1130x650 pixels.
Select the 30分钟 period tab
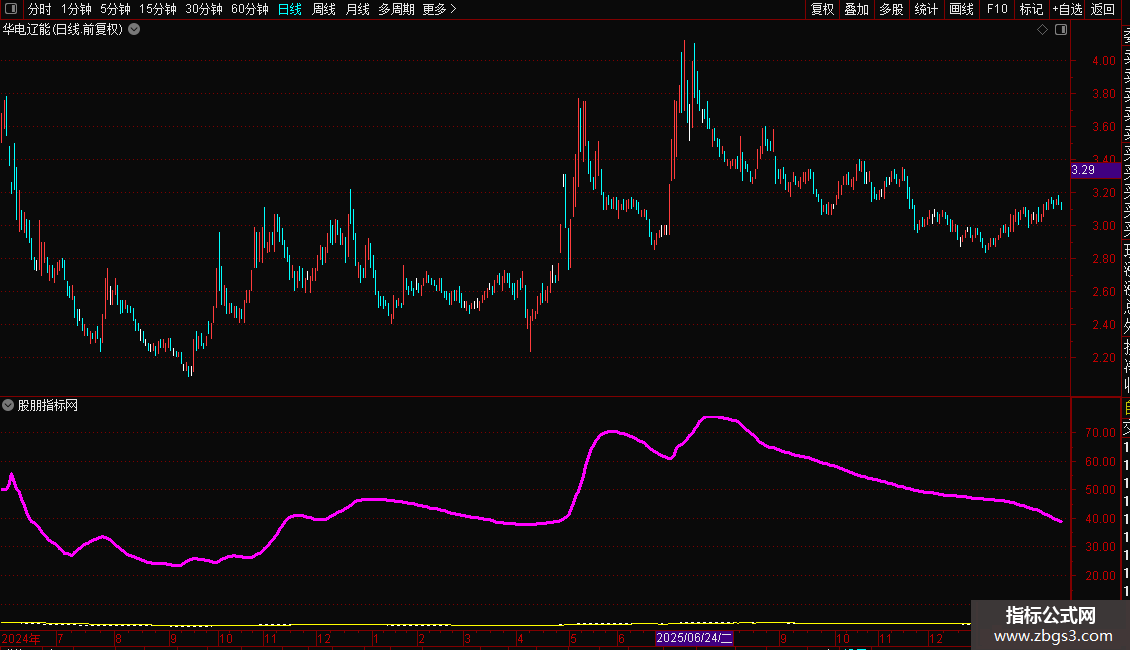click(x=204, y=9)
